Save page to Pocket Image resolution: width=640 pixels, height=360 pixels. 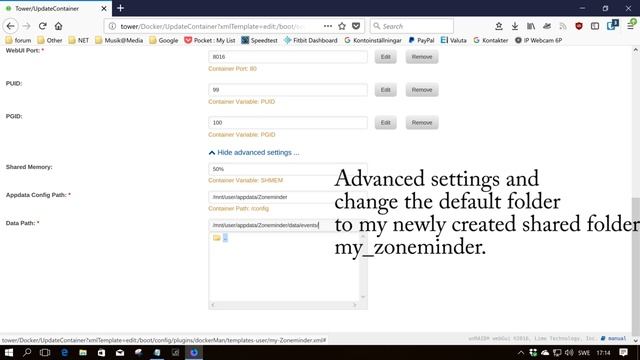(x=356, y=26)
